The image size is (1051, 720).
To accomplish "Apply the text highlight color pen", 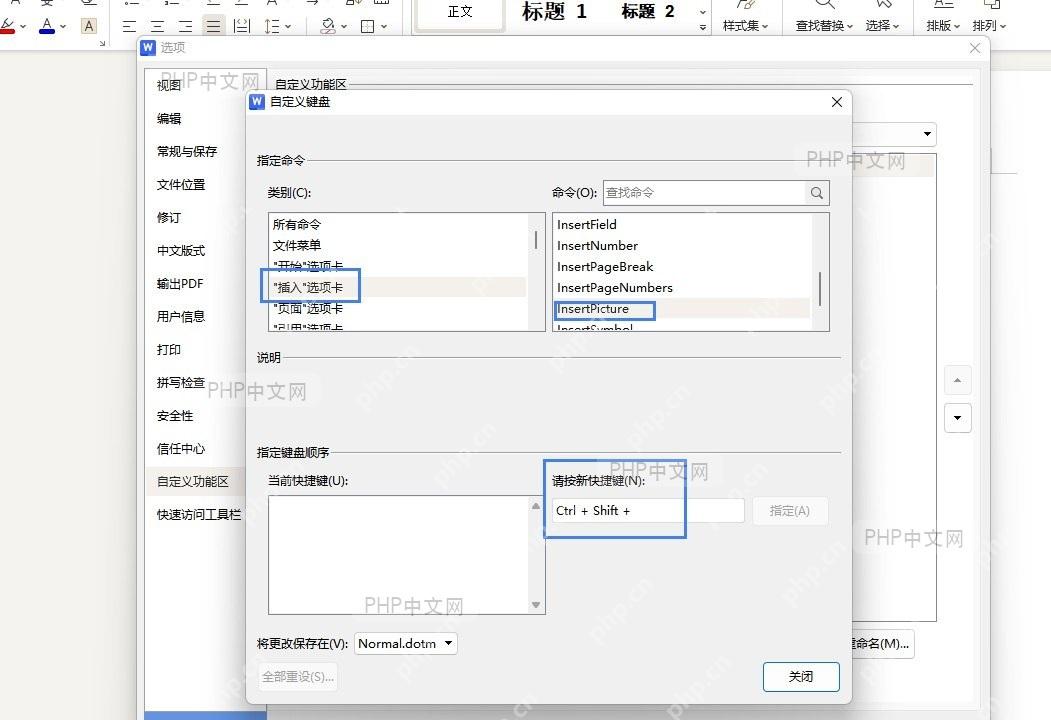I will (7, 26).
